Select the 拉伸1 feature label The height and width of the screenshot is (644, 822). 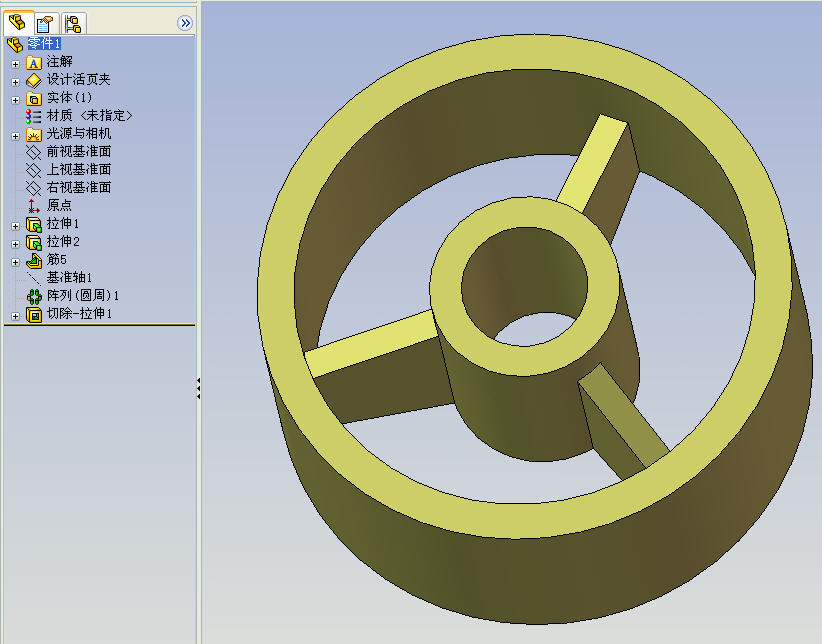tap(63, 223)
